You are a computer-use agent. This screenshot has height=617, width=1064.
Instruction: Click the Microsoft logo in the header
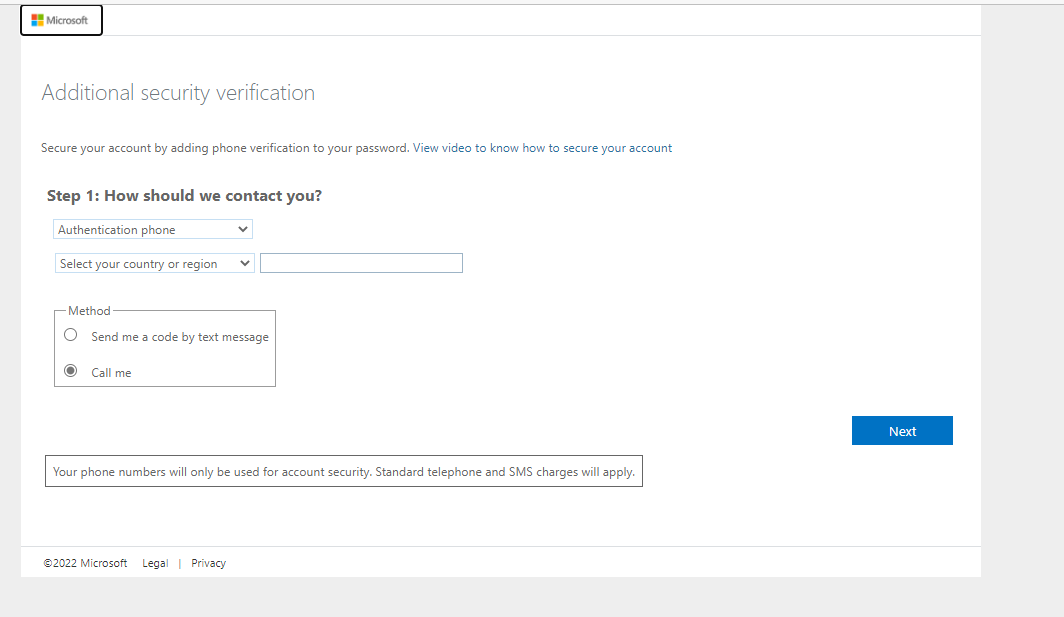click(x=60, y=20)
